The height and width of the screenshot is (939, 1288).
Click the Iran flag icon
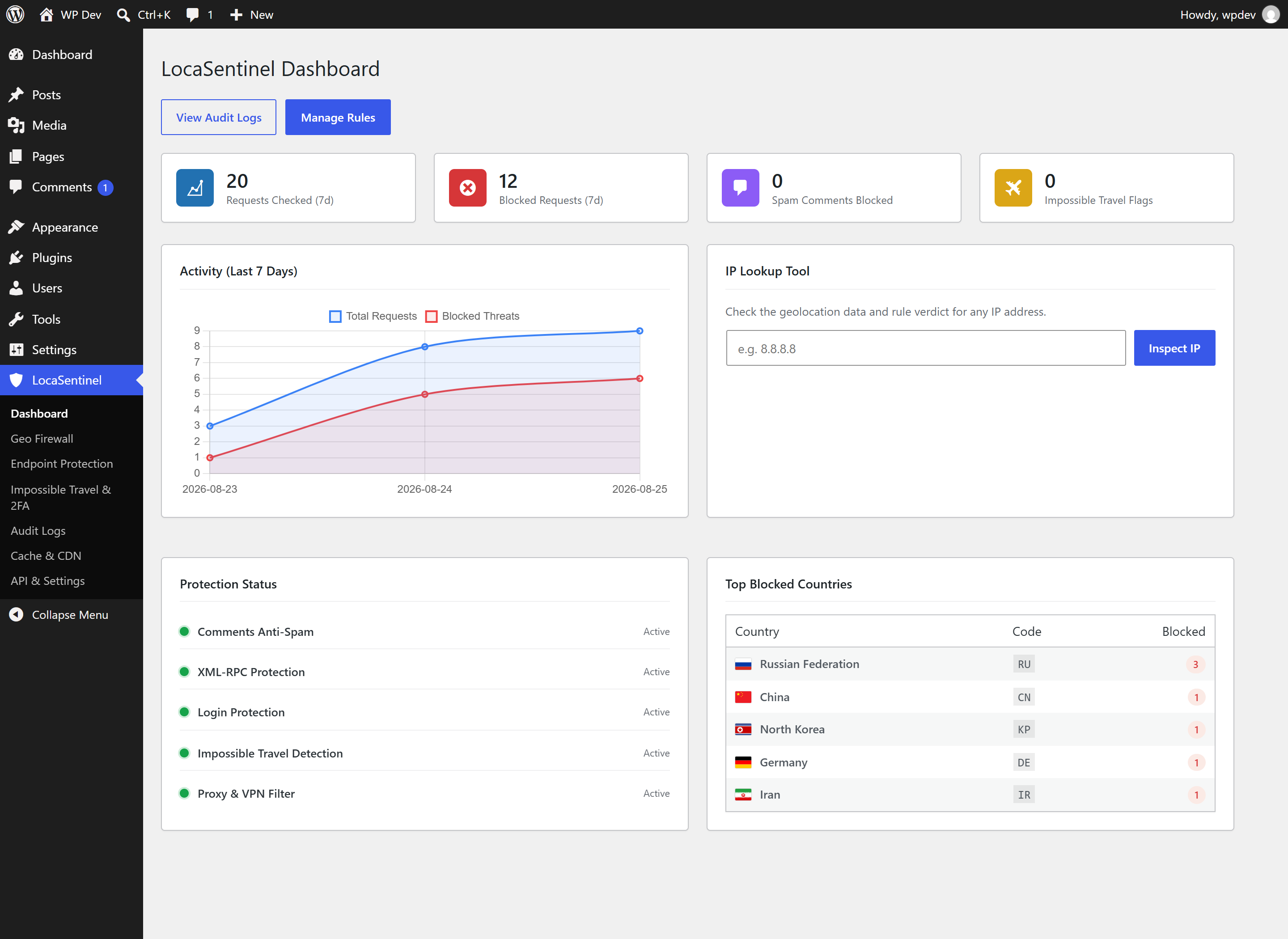click(743, 795)
